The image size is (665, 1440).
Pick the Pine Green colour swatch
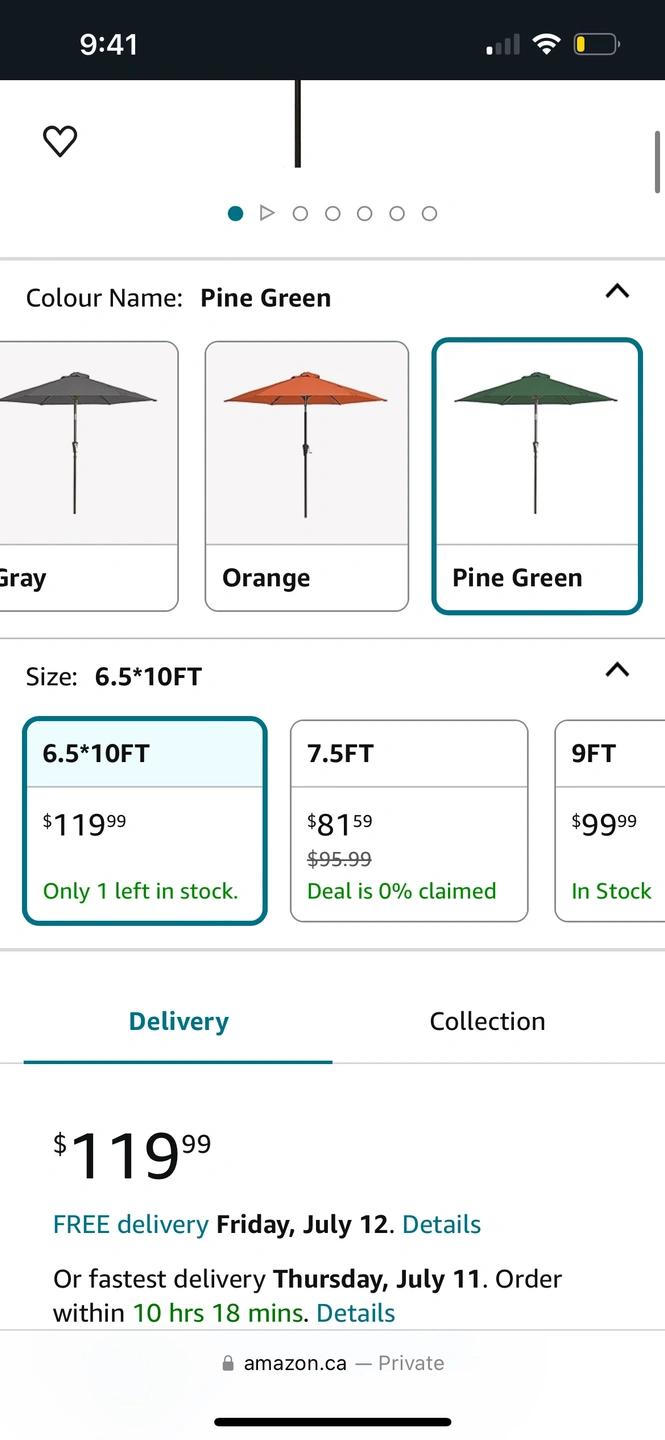coord(536,475)
